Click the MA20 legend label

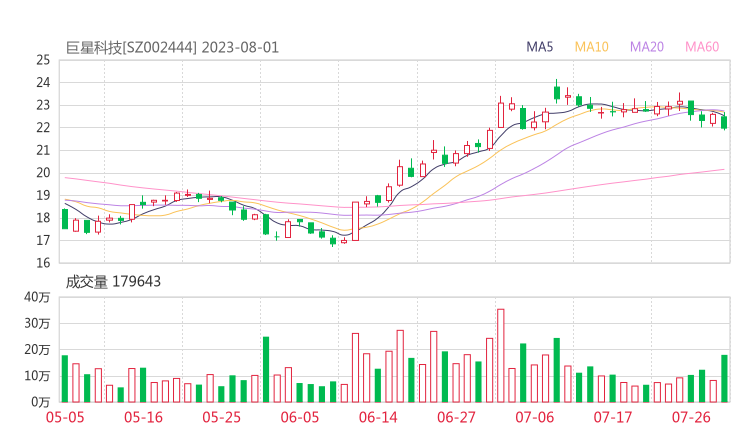(647, 47)
